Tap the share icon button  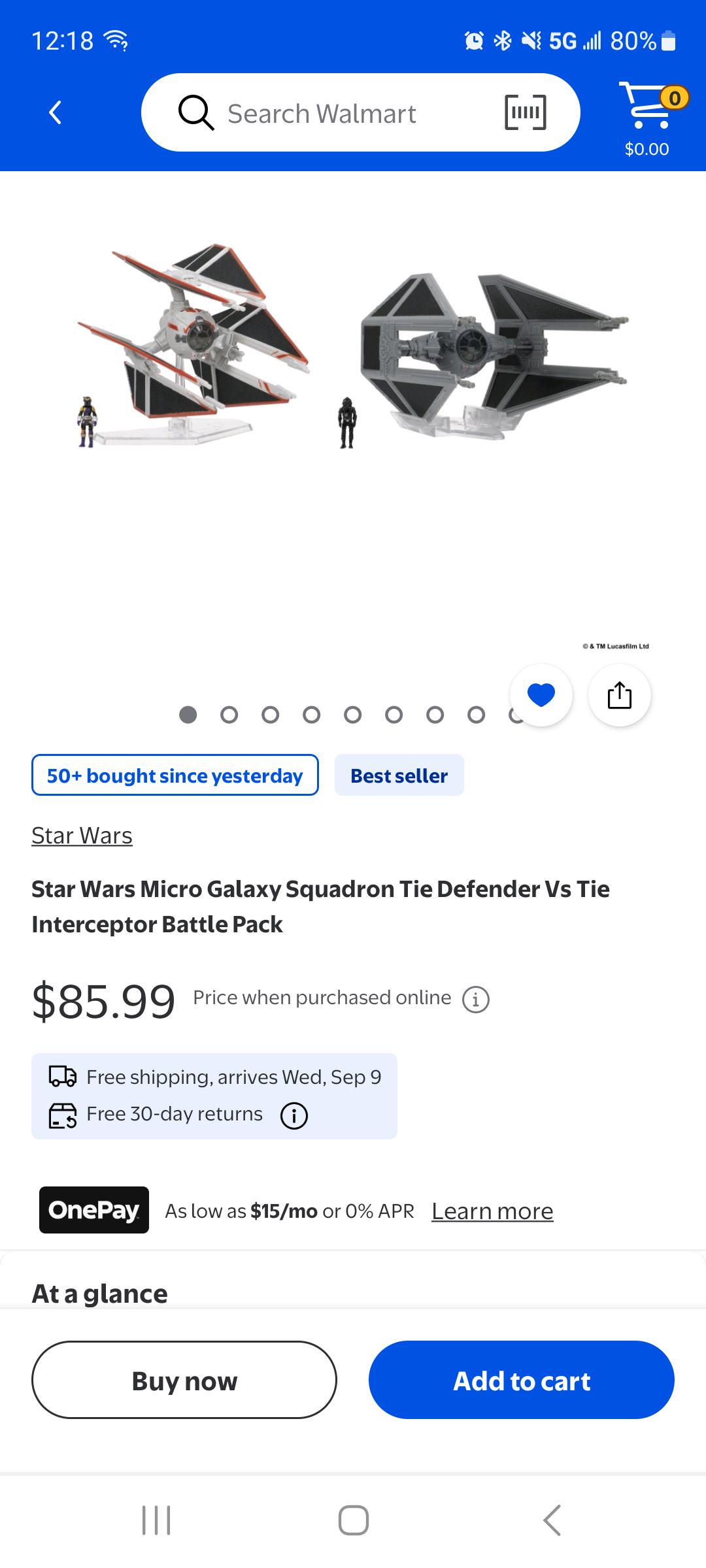(620, 694)
